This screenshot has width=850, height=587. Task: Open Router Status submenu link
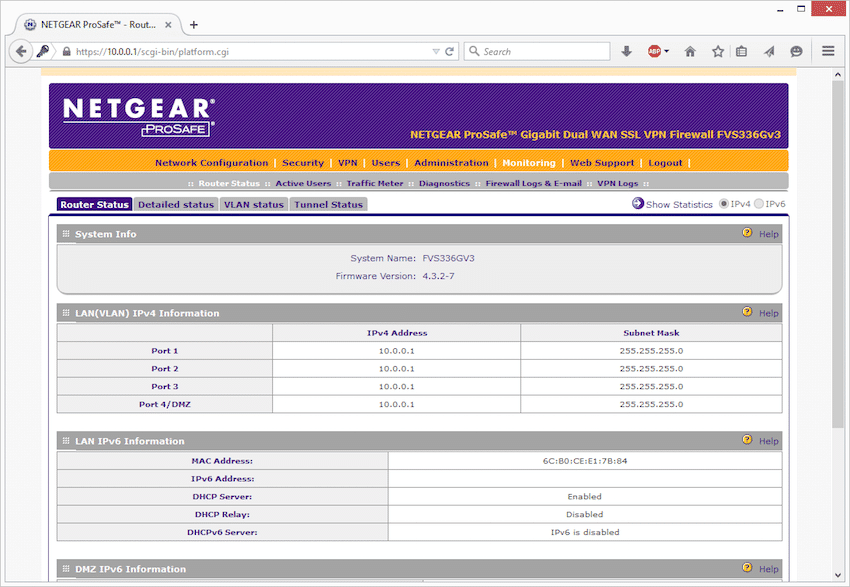[x=229, y=183]
